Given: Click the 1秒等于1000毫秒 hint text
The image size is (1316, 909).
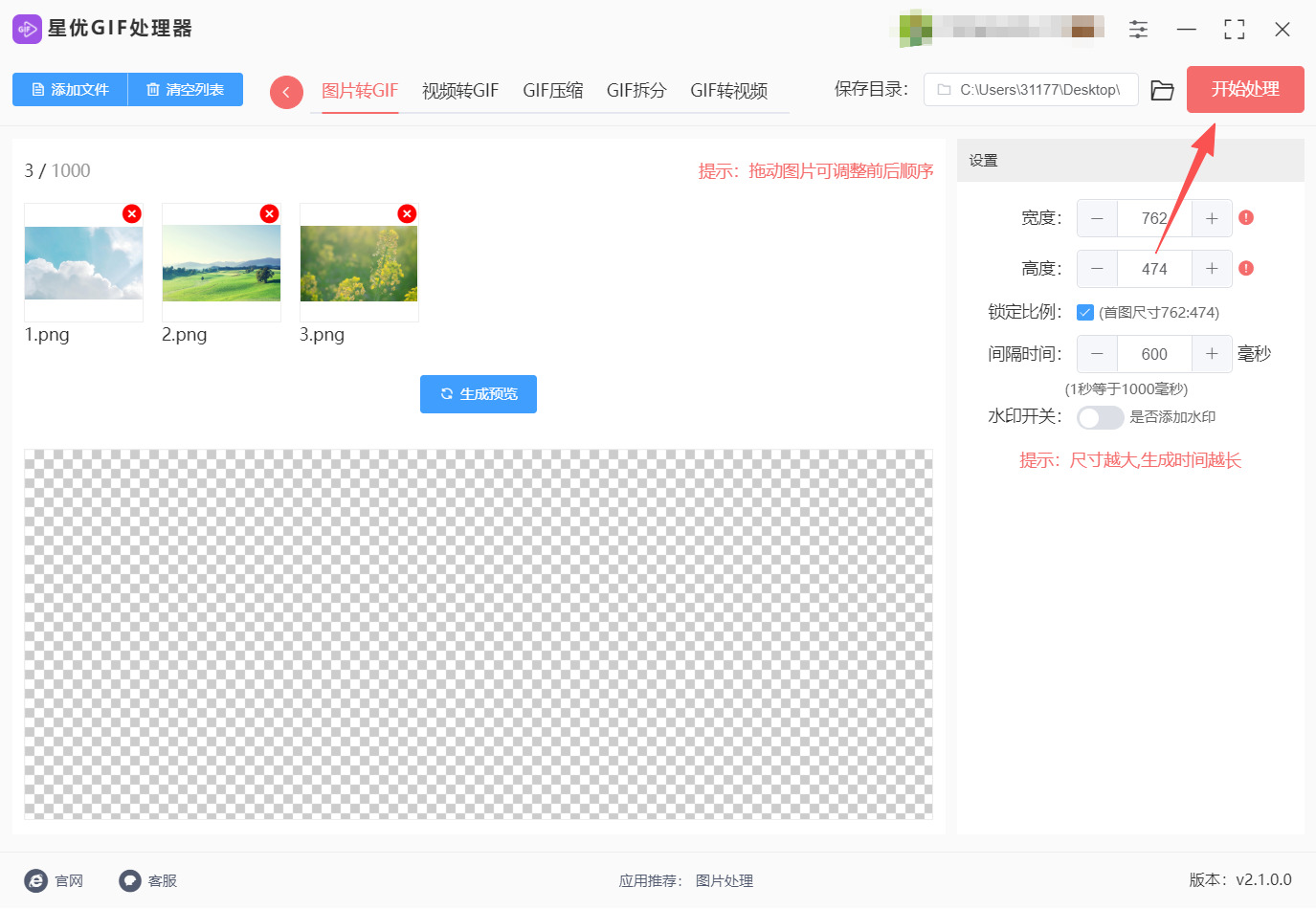Looking at the screenshot, I should (1126, 389).
